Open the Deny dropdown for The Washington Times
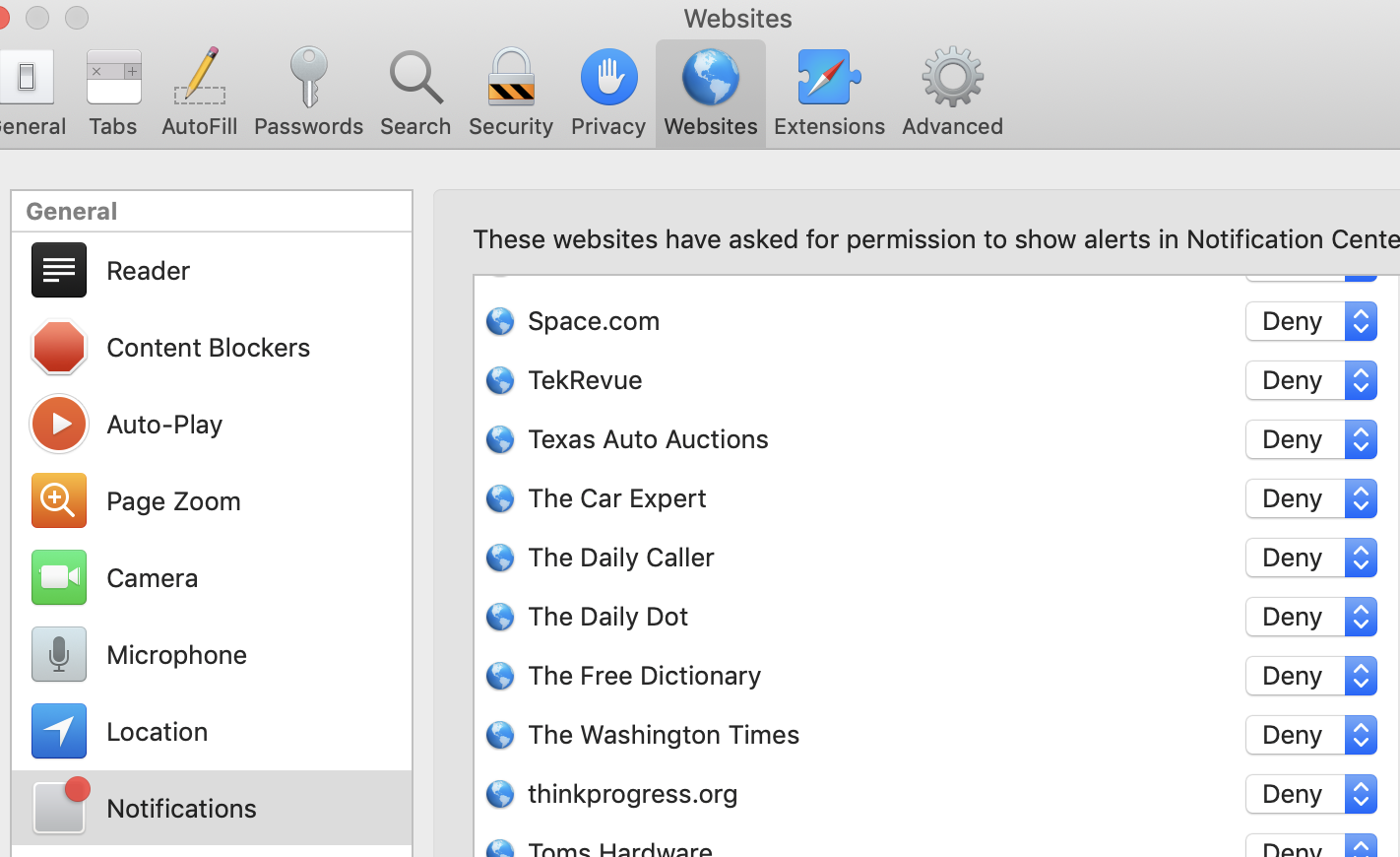Viewport: 1400px width, 857px height. tap(1311, 735)
